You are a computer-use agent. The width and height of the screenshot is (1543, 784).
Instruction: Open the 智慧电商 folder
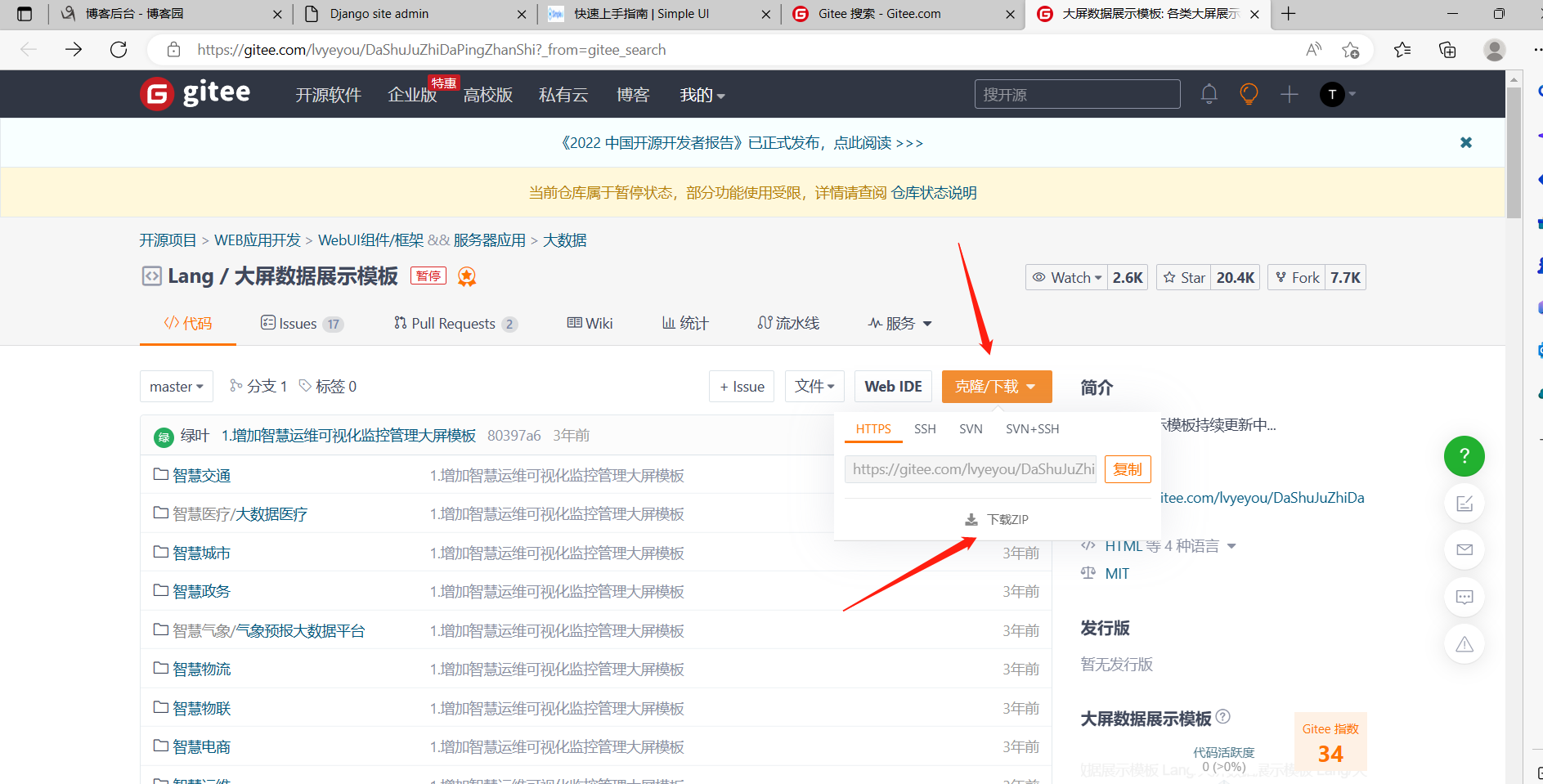[x=201, y=746]
